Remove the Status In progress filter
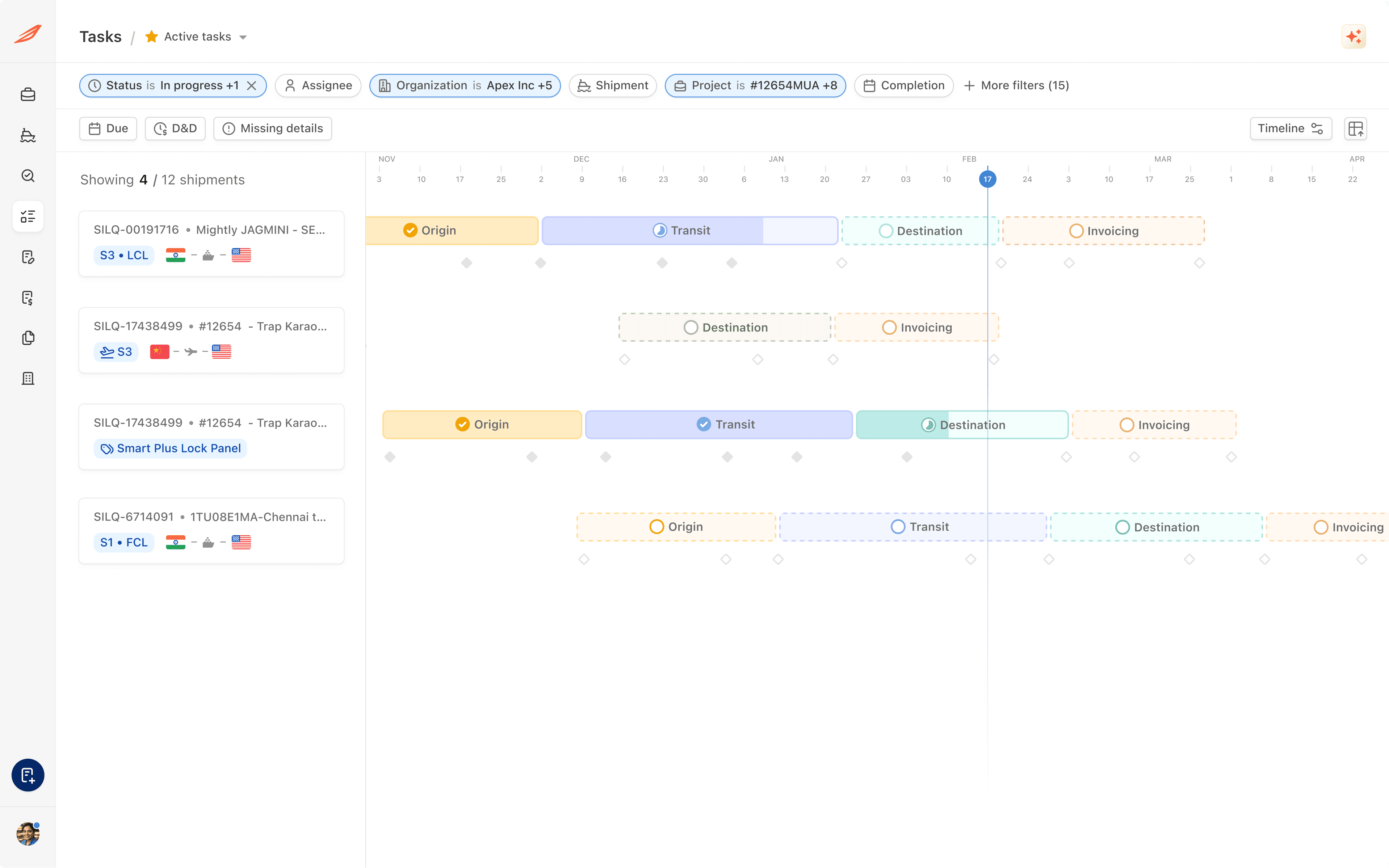This screenshot has height=868, width=1389. (x=252, y=85)
